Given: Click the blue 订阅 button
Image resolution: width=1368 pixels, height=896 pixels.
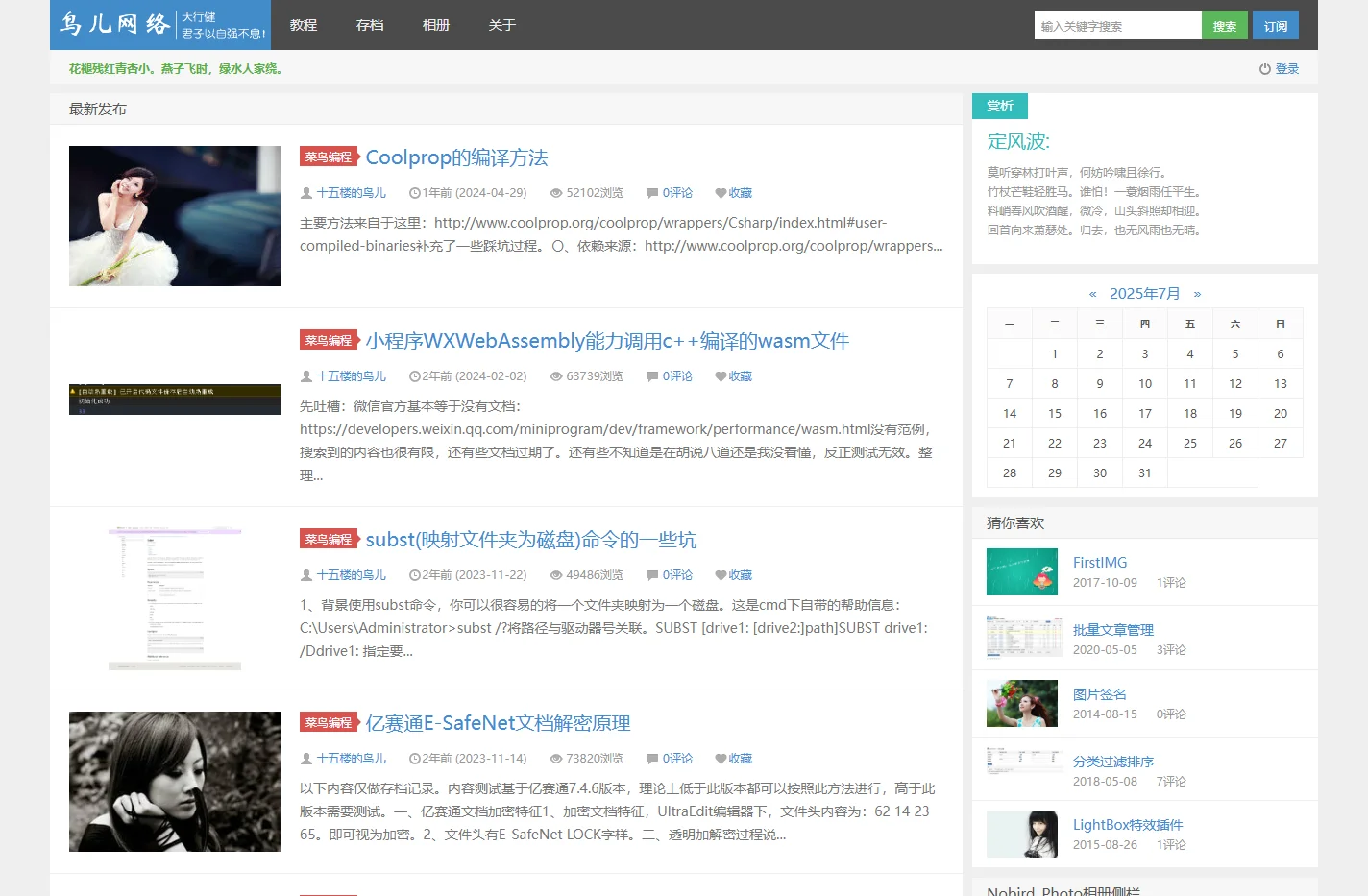Looking at the screenshot, I should click(1276, 26).
